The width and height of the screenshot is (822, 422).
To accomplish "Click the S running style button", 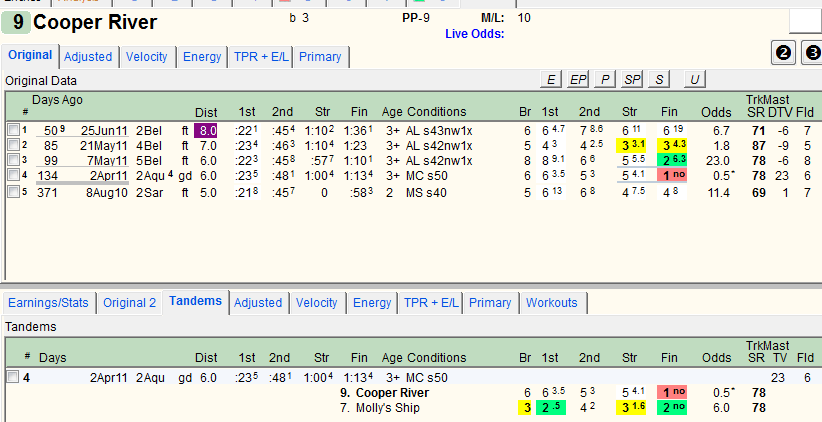I will 659,80.
